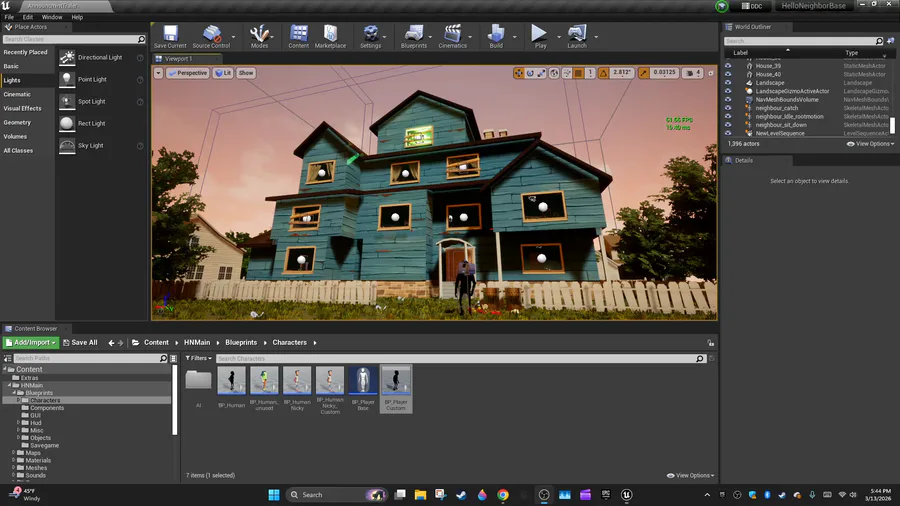Switch the world/local coordinate system globe icon

point(554,73)
